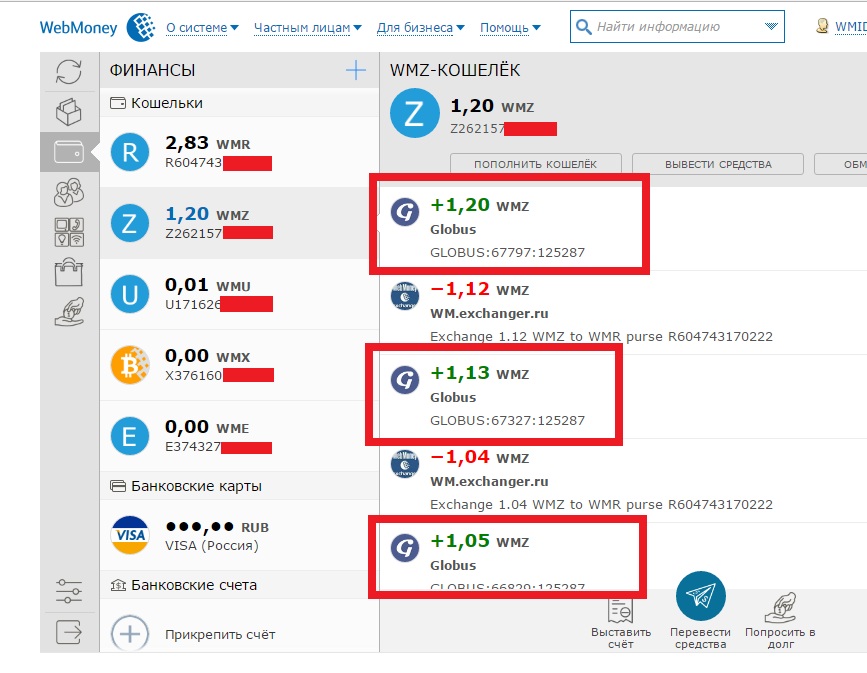The width and height of the screenshot is (867, 673).
Task: Click the +1,13 WMZ transaction amount
Action: [479, 373]
